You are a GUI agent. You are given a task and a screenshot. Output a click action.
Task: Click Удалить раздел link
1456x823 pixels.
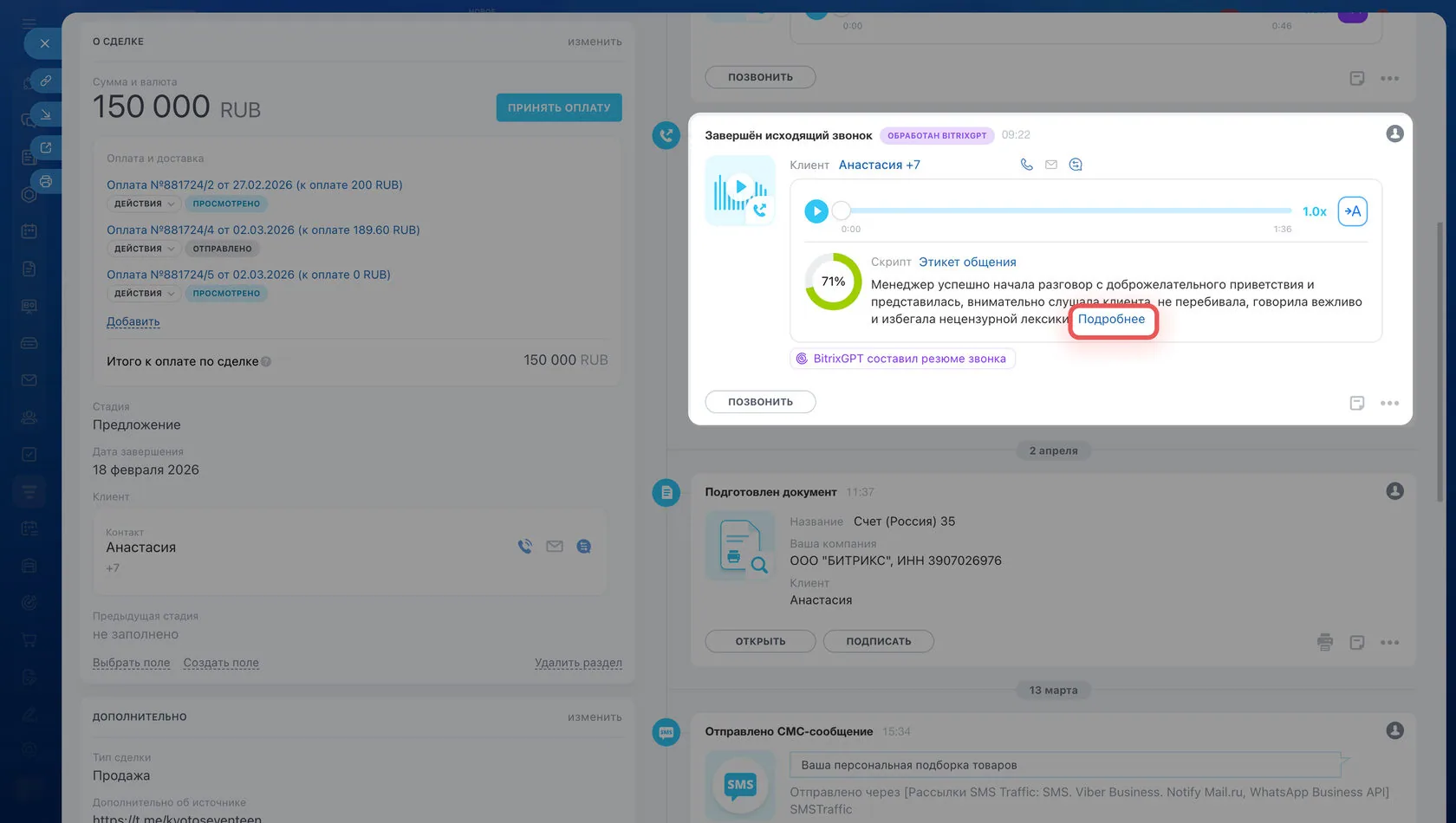(578, 663)
